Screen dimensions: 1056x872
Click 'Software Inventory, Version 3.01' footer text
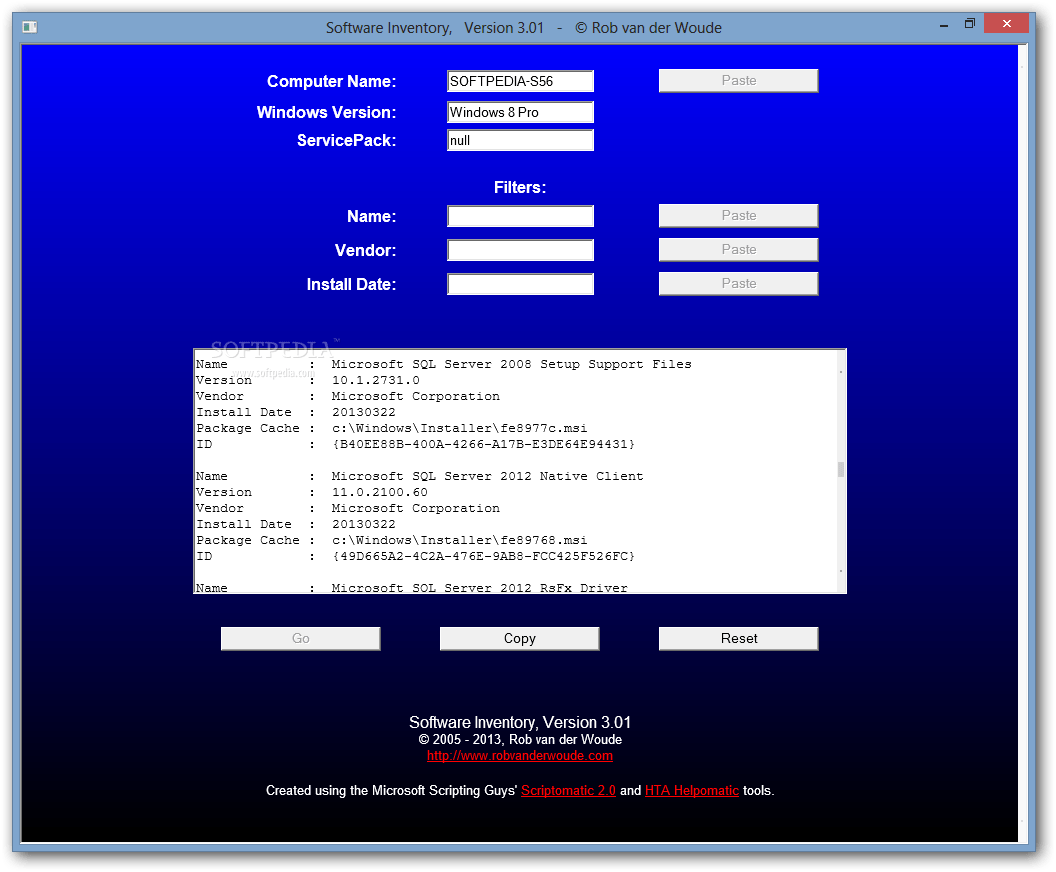(520, 723)
